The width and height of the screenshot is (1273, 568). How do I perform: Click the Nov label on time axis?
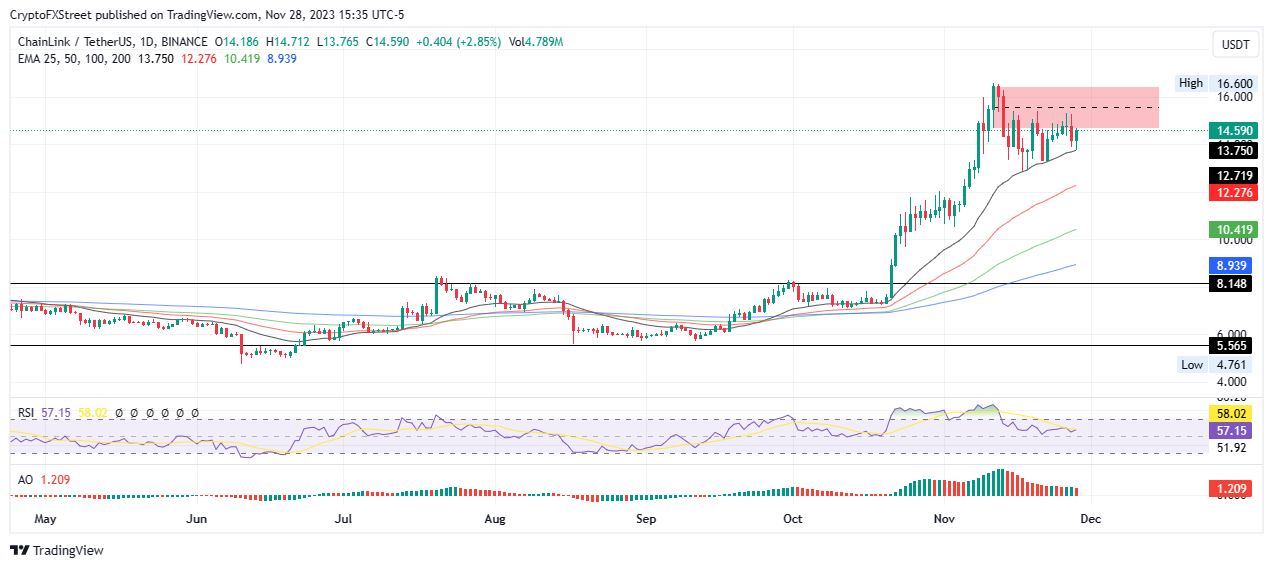coord(944,519)
